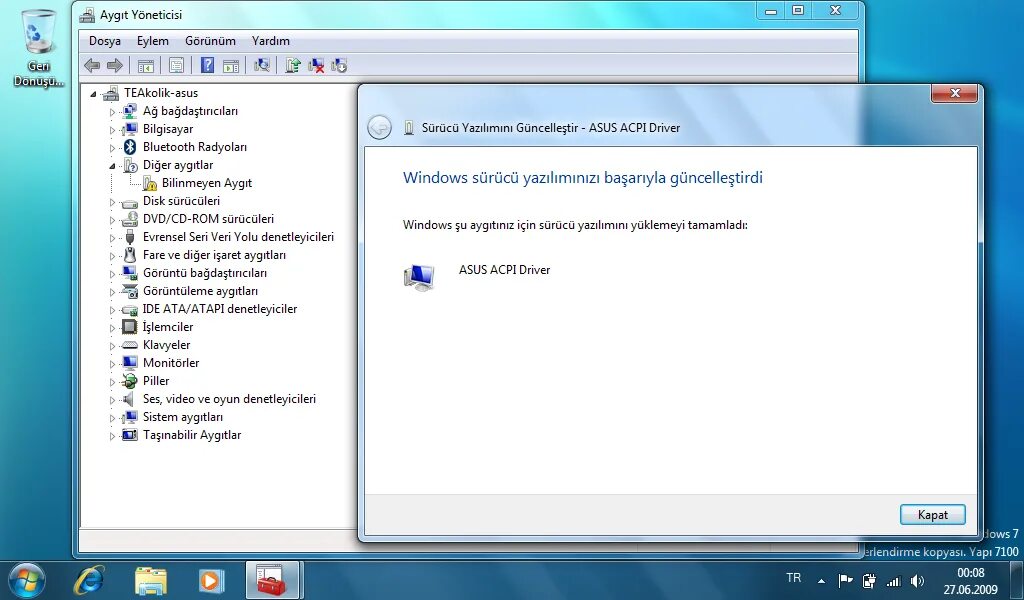
Task: Click the Disable device icon with down arrow
Action: pos(339,65)
